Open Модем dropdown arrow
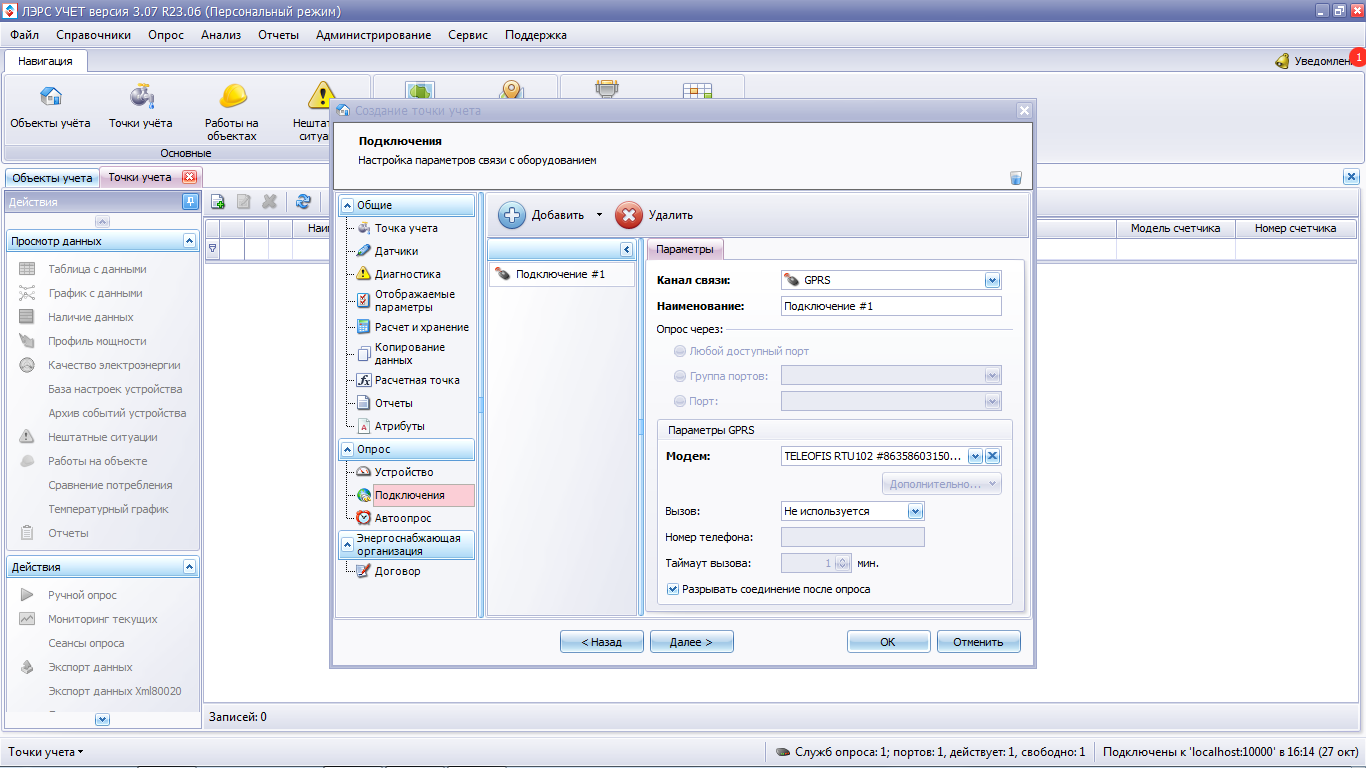This screenshot has height=768, width=1366. [975, 456]
